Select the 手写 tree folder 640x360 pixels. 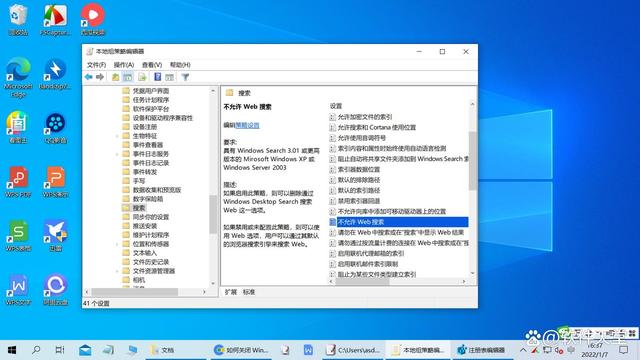pos(139,181)
